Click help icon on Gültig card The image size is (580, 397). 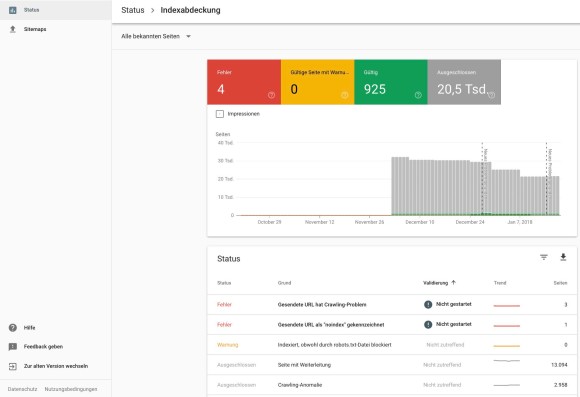click(x=418, y=95)
